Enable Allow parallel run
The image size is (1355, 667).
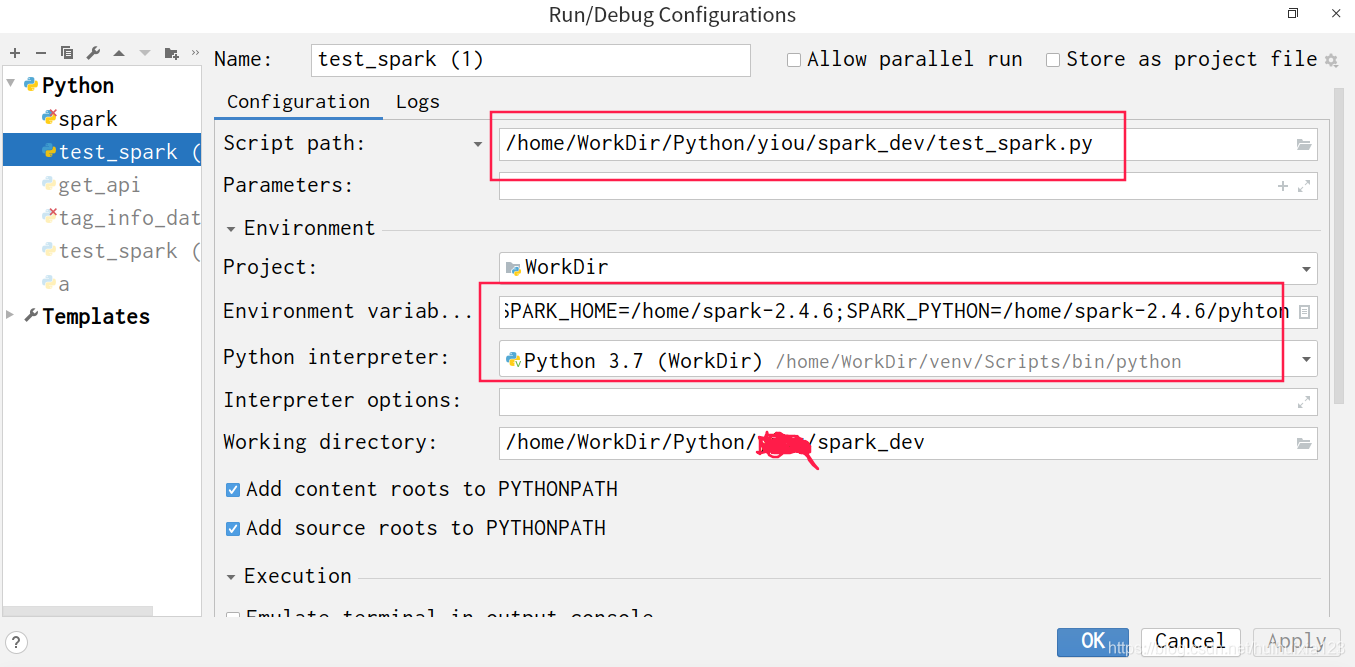(794, 60)
